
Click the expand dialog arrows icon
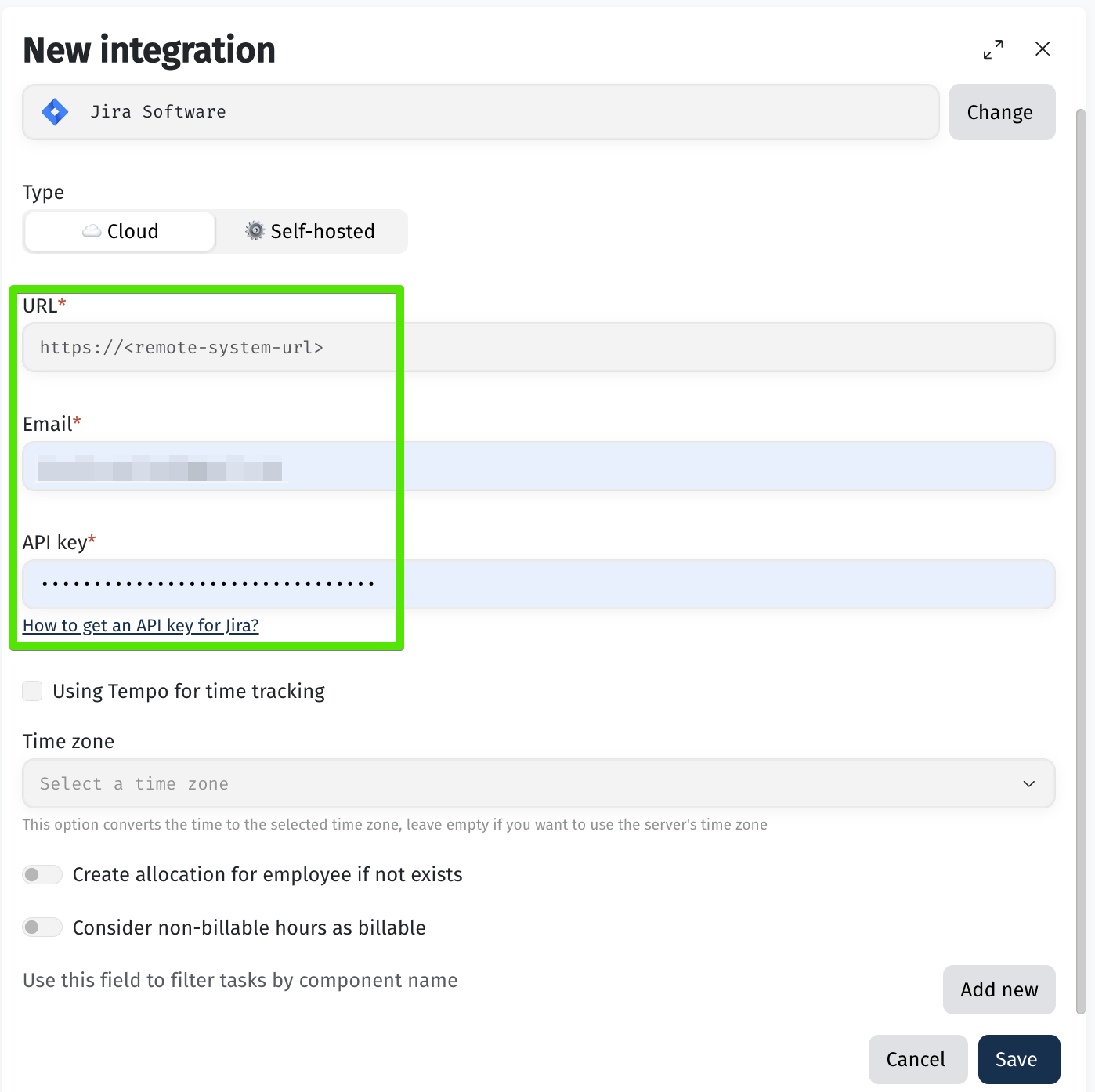tap(993, 49)
